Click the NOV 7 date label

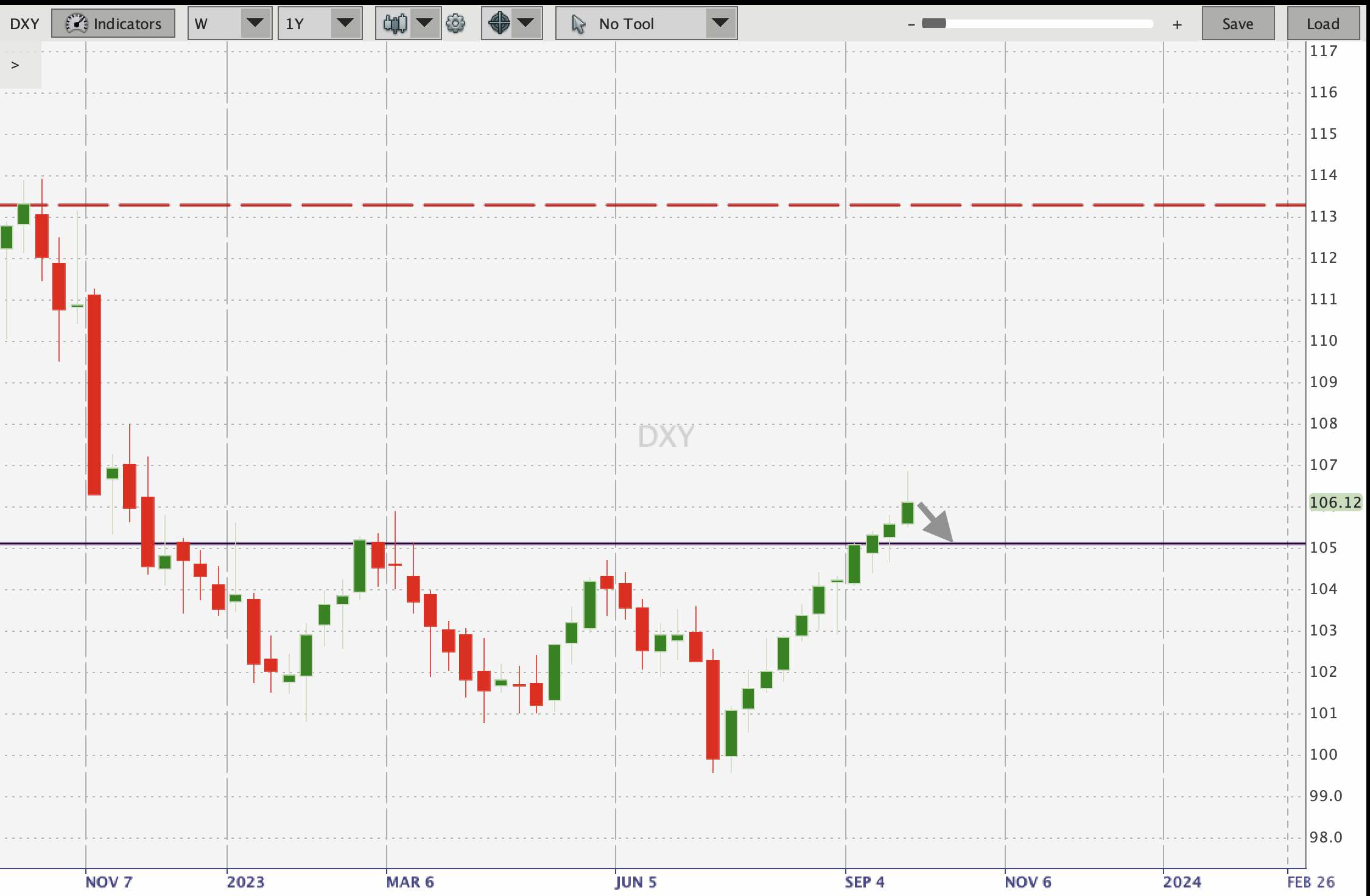pos(108,882)
